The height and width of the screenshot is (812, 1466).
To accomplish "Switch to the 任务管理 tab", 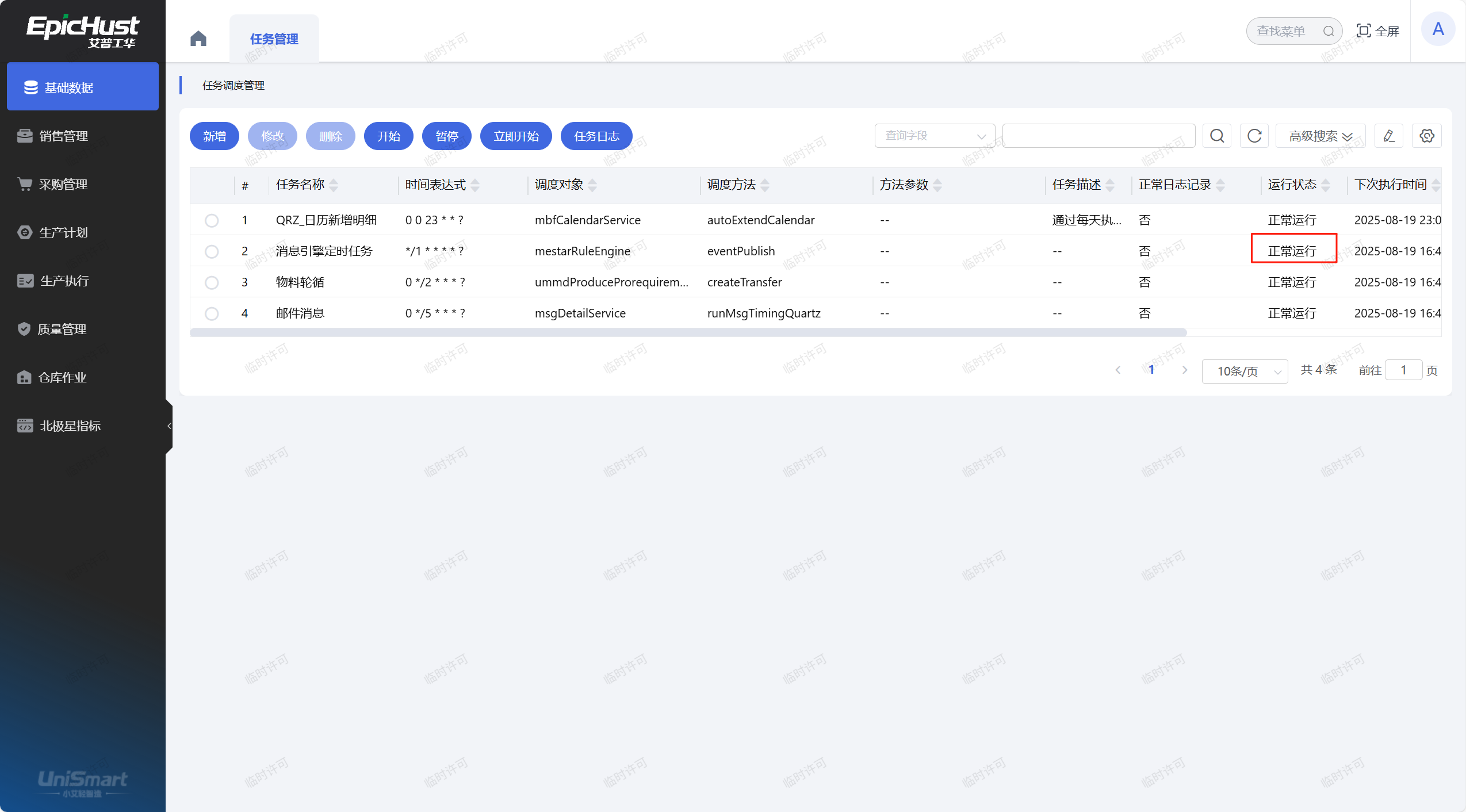I will 274,39.
